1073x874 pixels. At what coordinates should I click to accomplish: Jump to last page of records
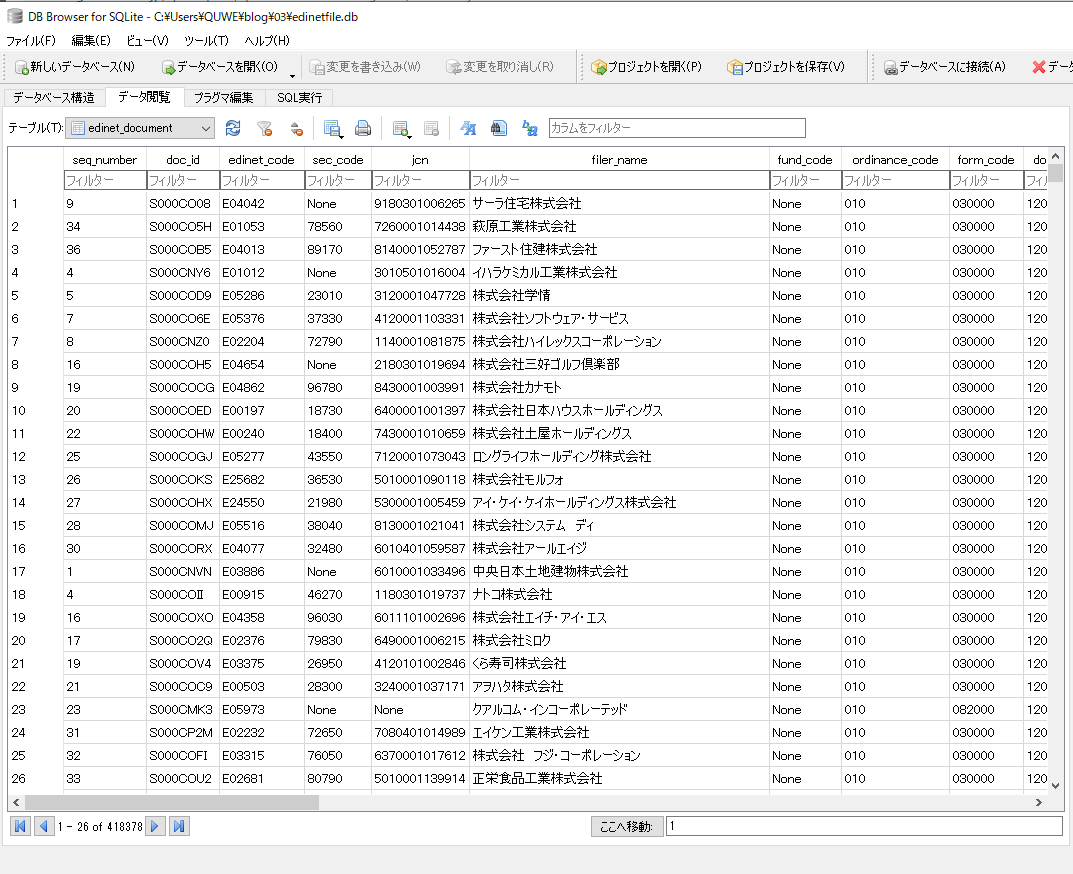click(x=179, y=826)
